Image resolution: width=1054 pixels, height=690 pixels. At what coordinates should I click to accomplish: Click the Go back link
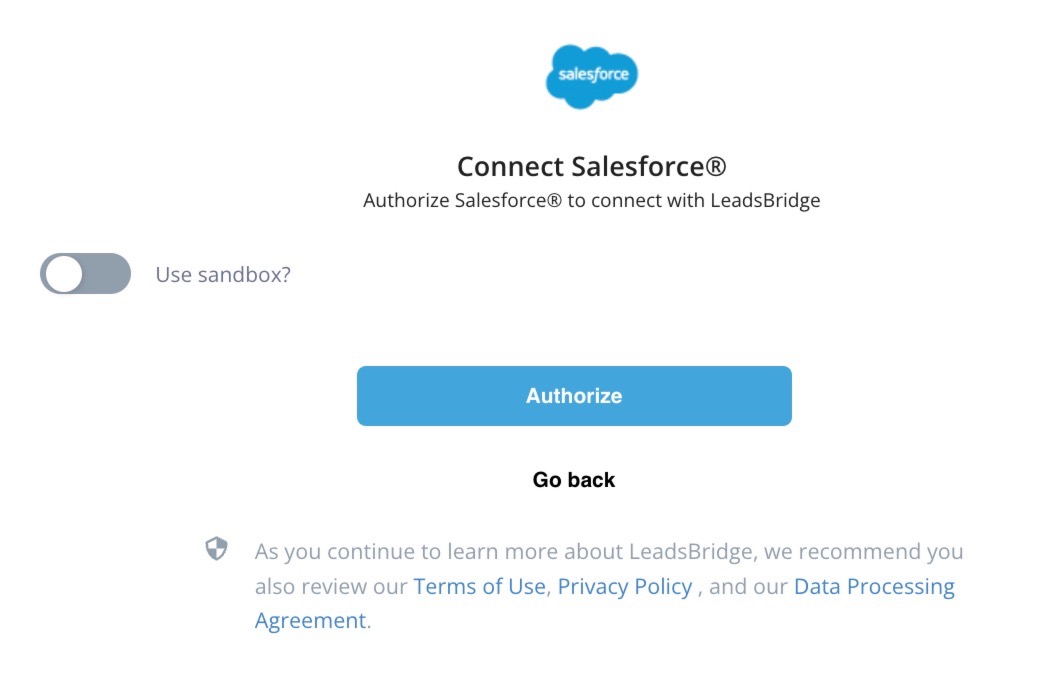[574, 480]
